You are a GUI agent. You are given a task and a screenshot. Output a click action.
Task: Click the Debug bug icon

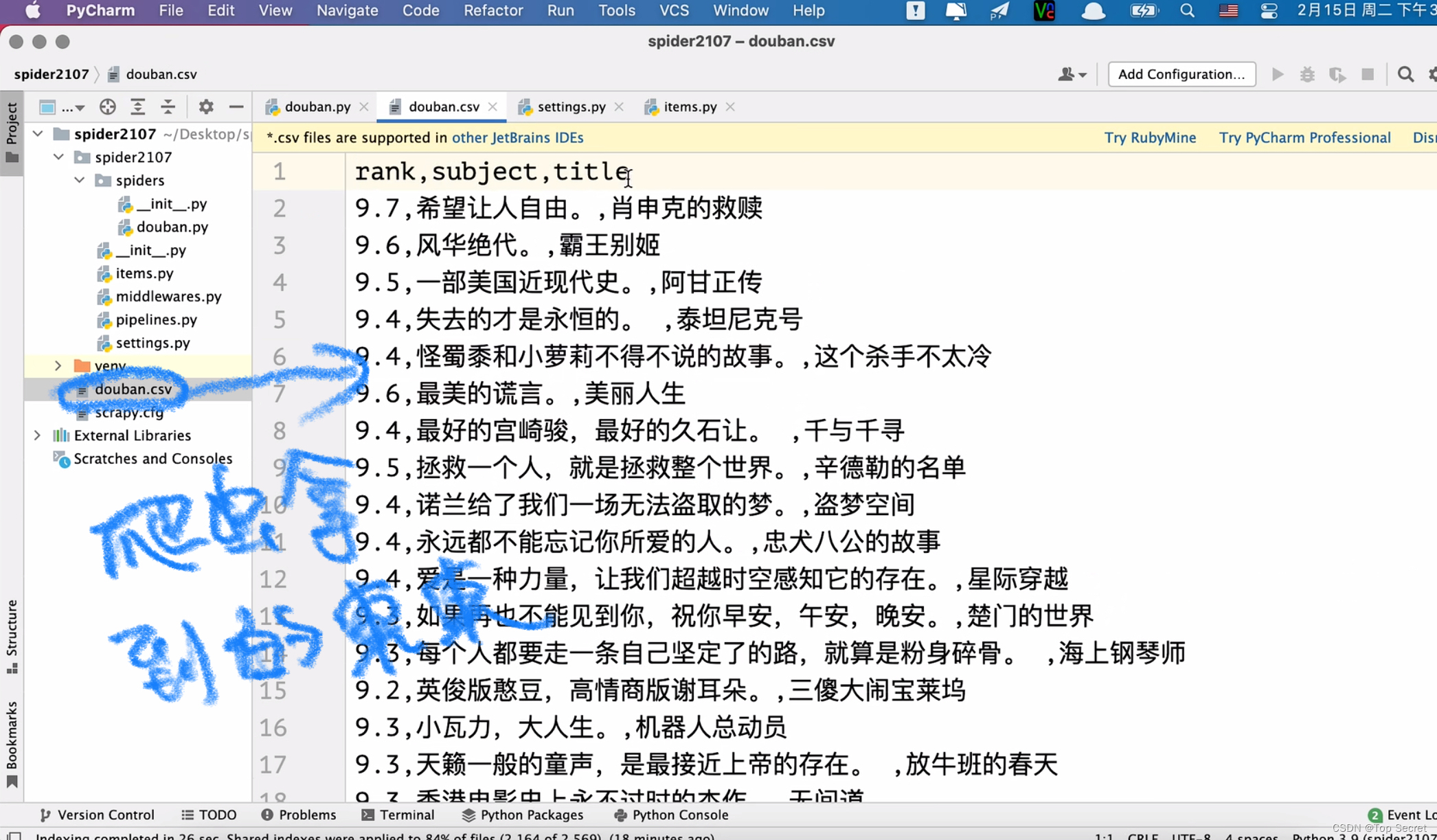1306,74
